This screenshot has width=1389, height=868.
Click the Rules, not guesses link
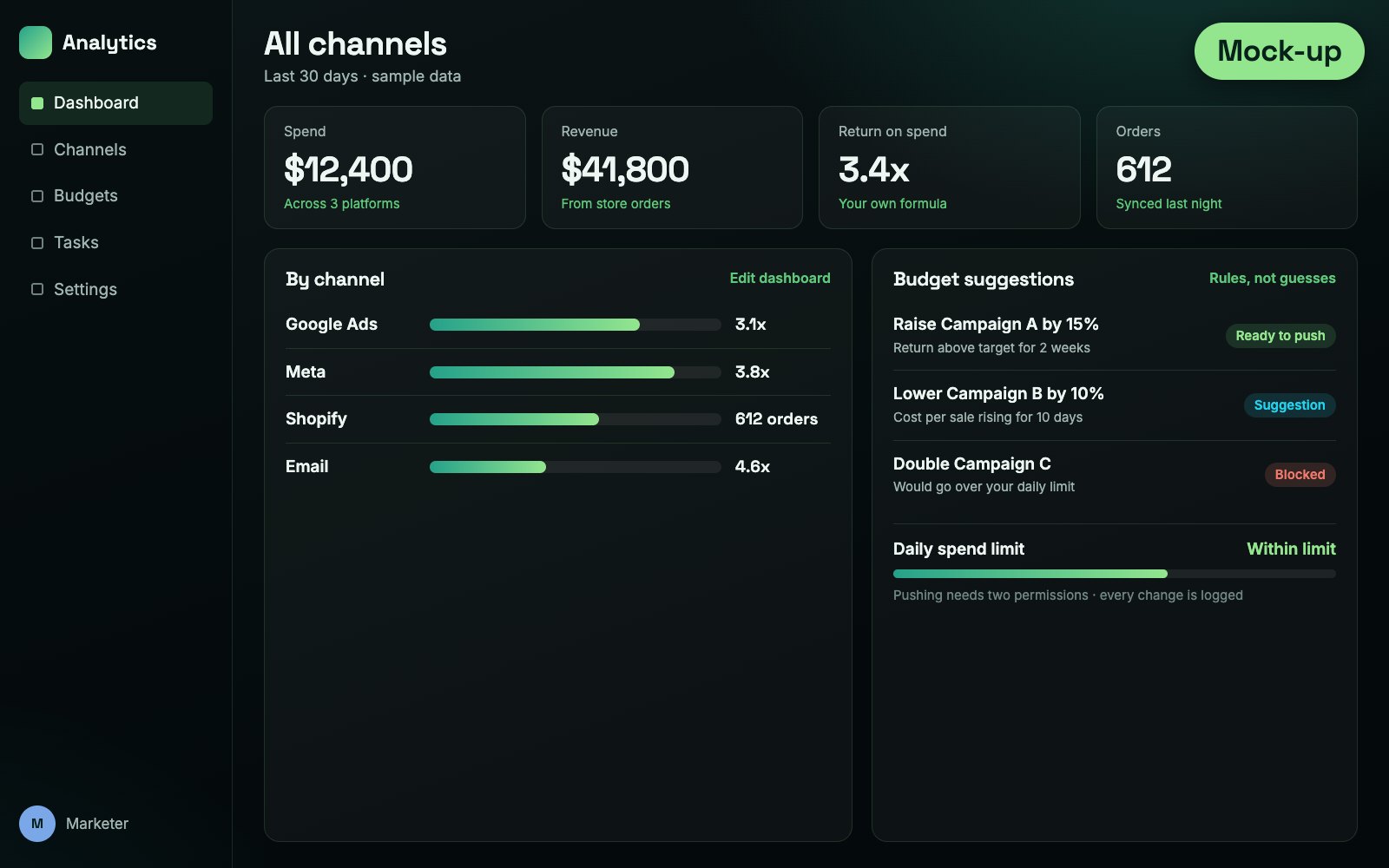(1272, 278)
